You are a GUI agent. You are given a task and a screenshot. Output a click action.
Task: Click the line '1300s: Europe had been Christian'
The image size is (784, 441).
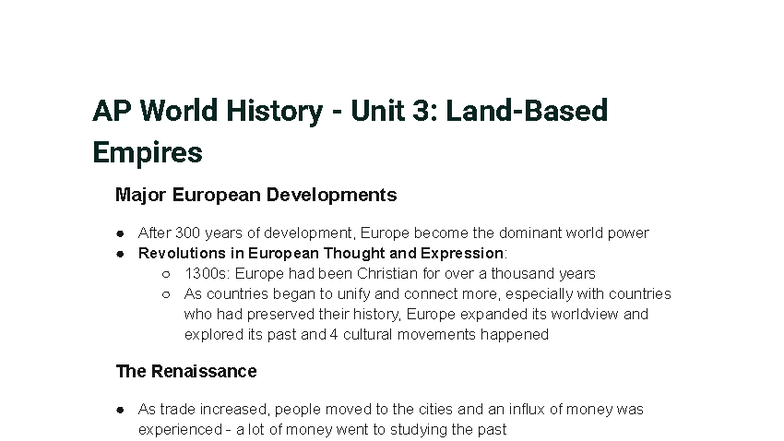point(390,274)
